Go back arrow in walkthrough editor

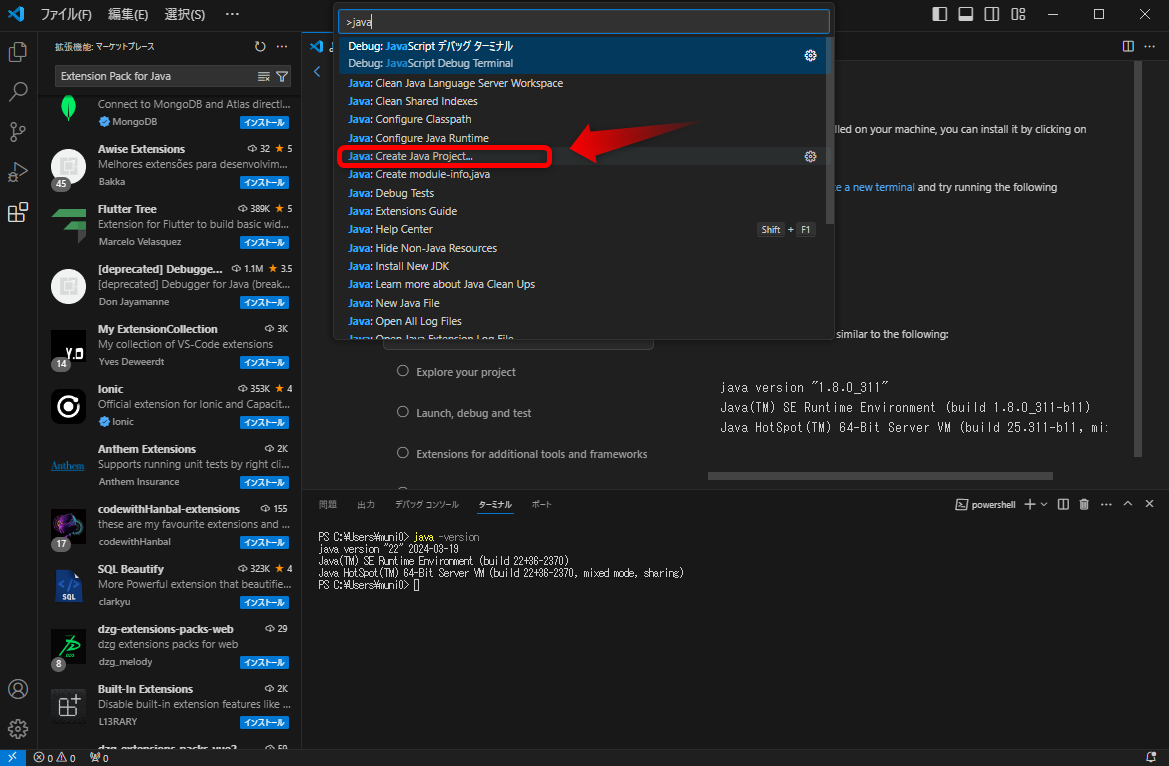[317, 72]
